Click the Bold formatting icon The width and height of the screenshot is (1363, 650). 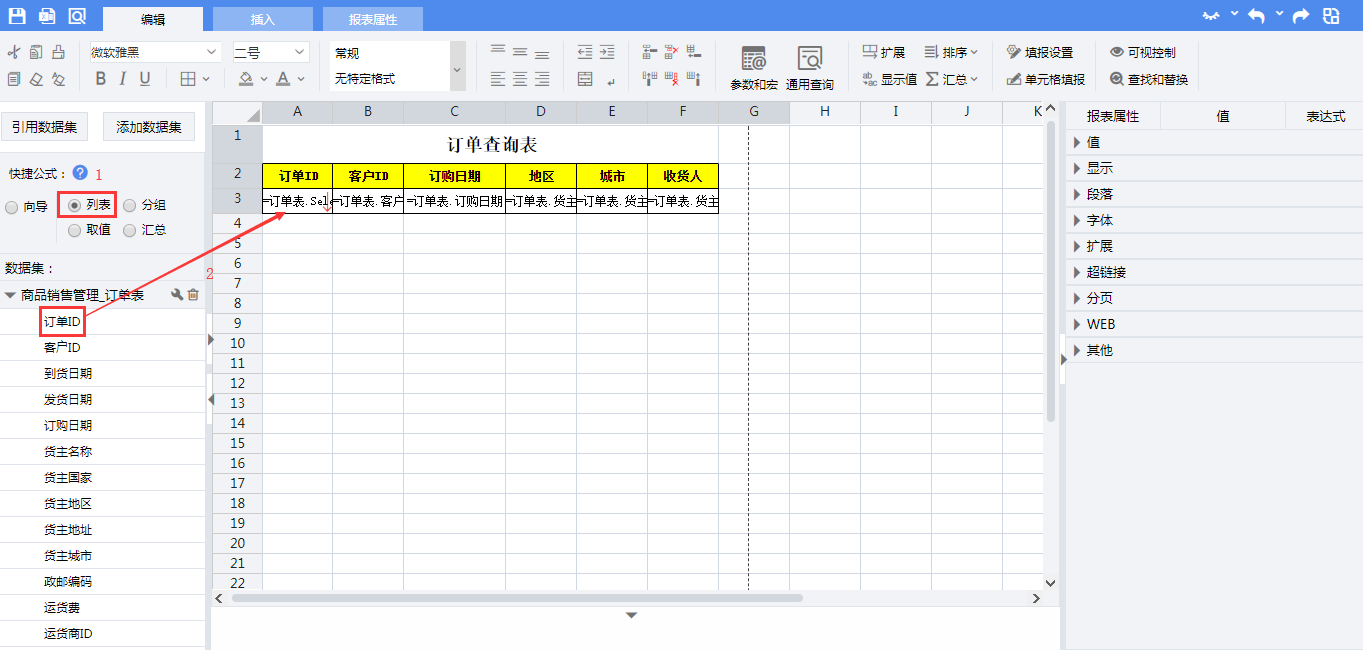click(100, 79)
